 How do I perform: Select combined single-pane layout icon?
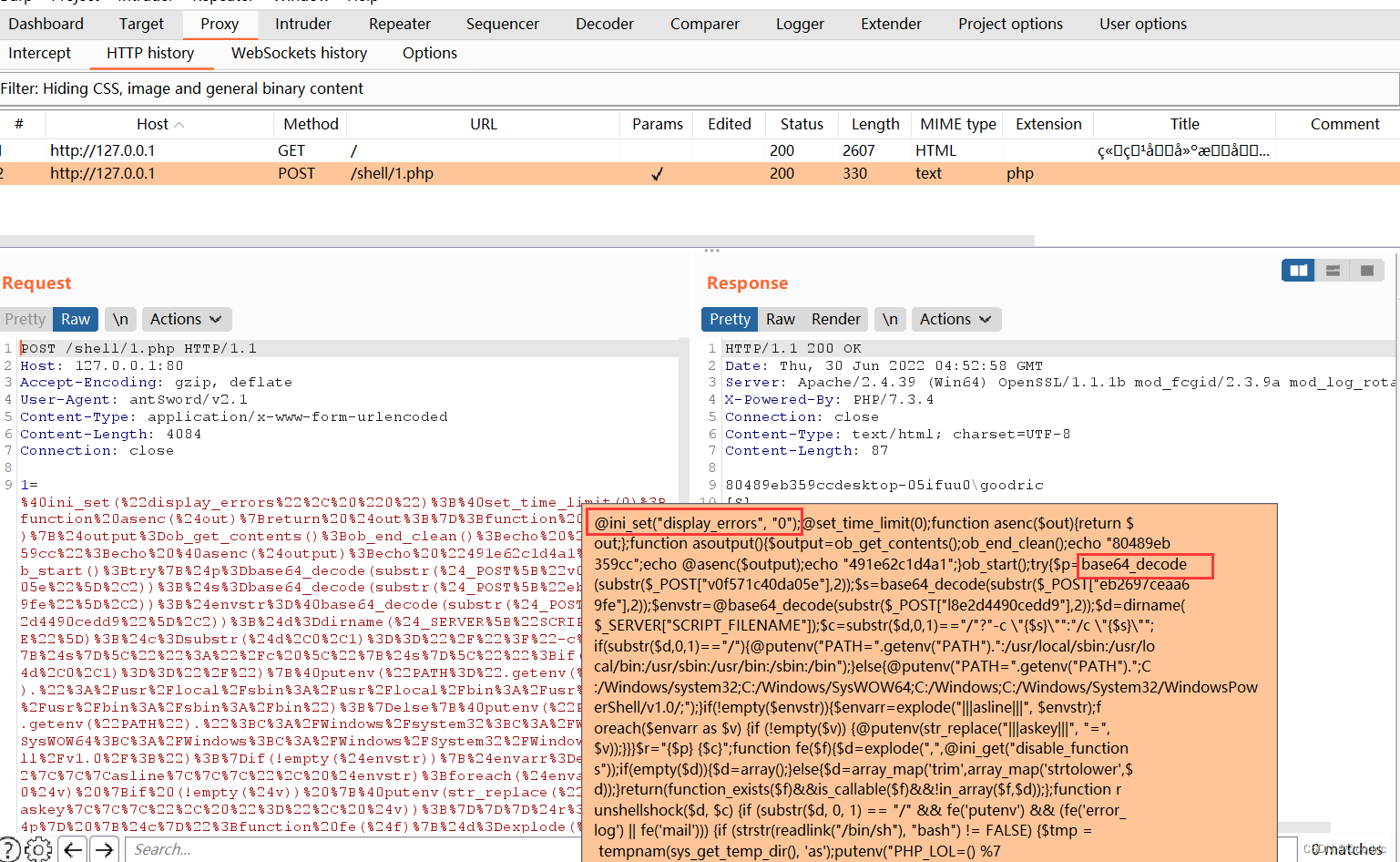point(1366,271)
